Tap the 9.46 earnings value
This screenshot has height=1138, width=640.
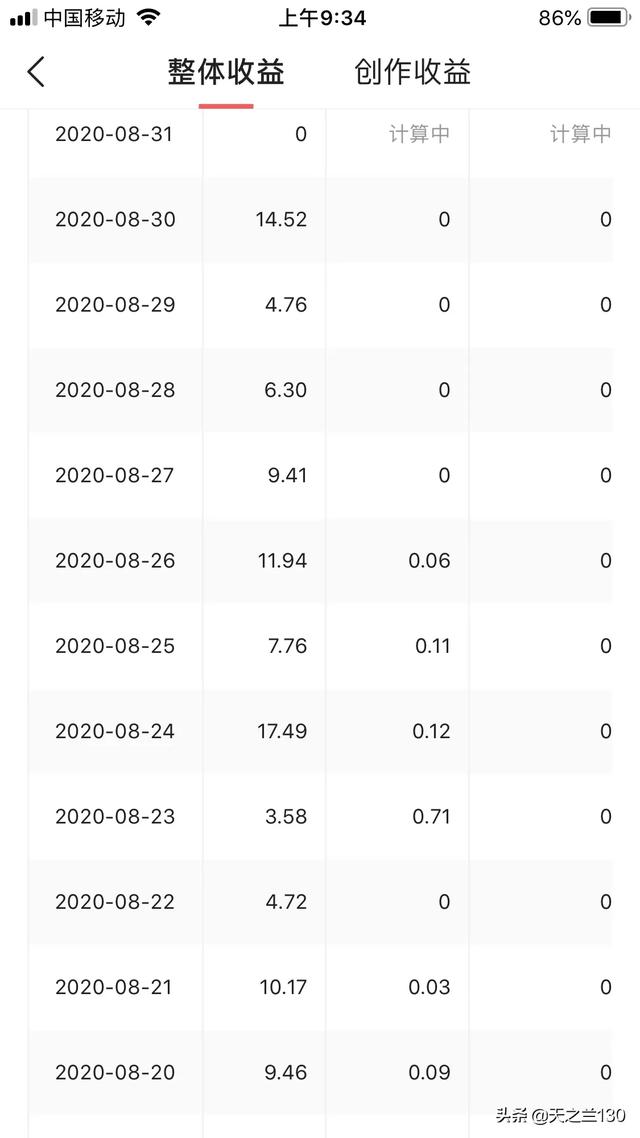285,1073
